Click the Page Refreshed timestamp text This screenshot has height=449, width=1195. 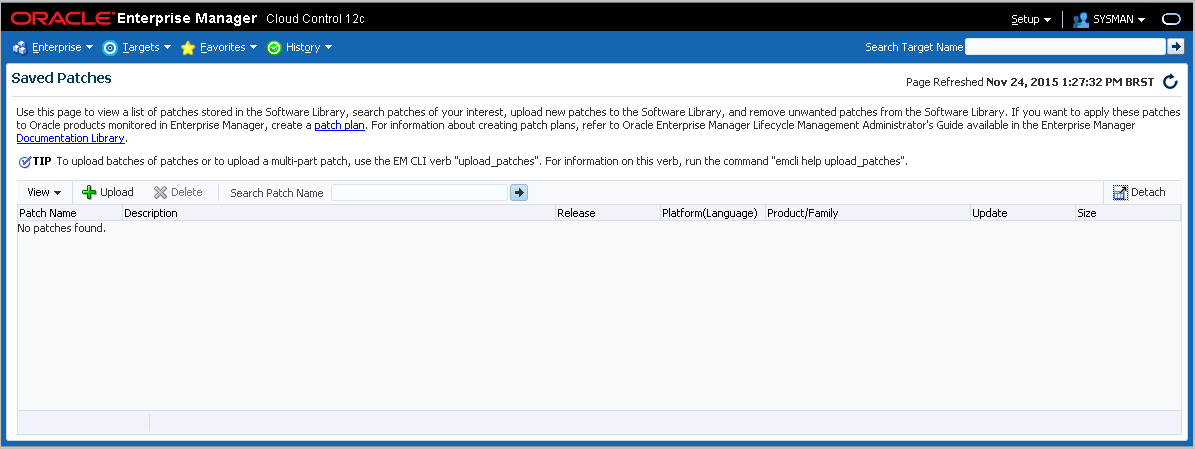1030,82
